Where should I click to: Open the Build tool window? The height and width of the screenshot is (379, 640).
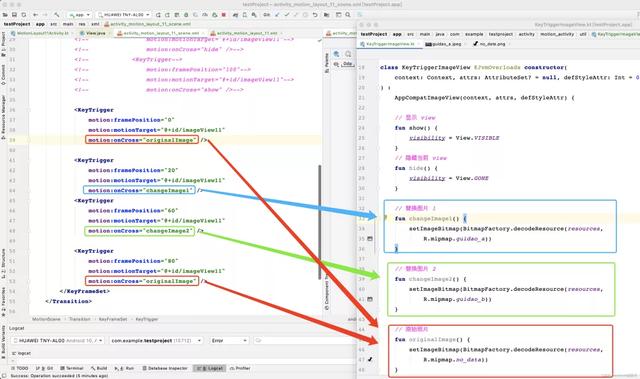tap(99, 368)
